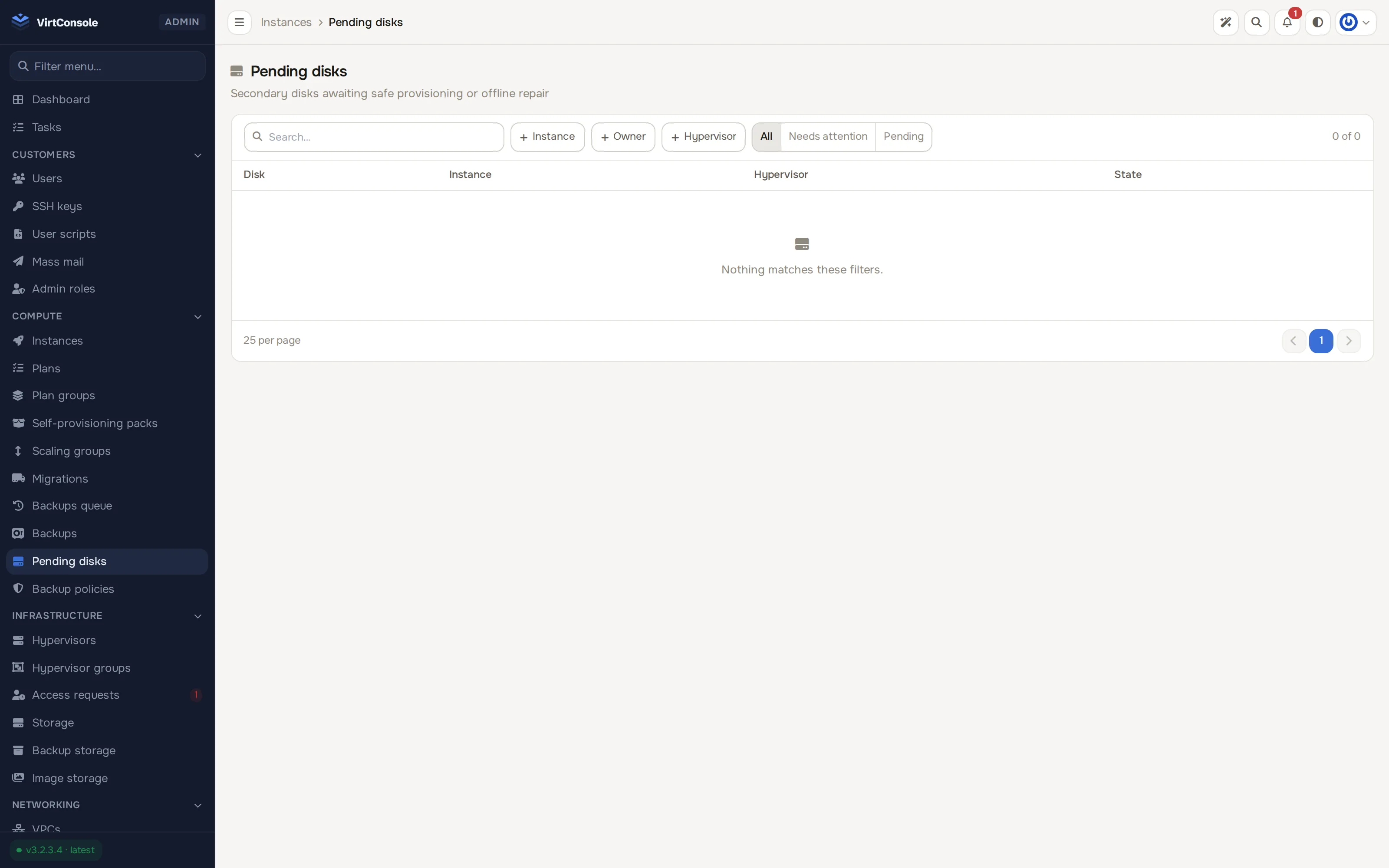Click the Access requests count badge
Viewport: 1389px width, 868px height.
tap(196, 695)
